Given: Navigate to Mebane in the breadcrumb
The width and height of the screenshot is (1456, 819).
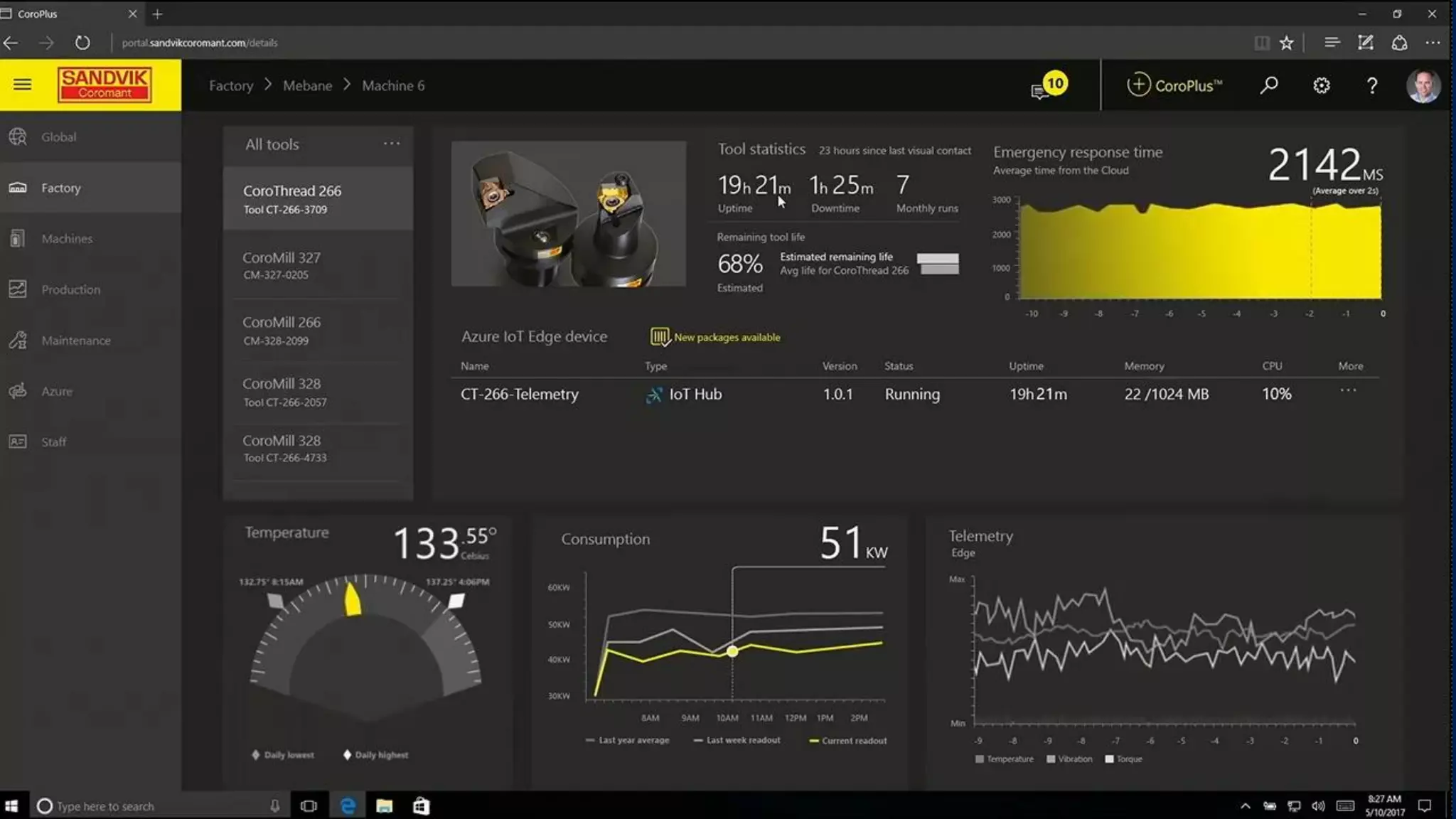Looking at the screenshot, I should (307, 85).
